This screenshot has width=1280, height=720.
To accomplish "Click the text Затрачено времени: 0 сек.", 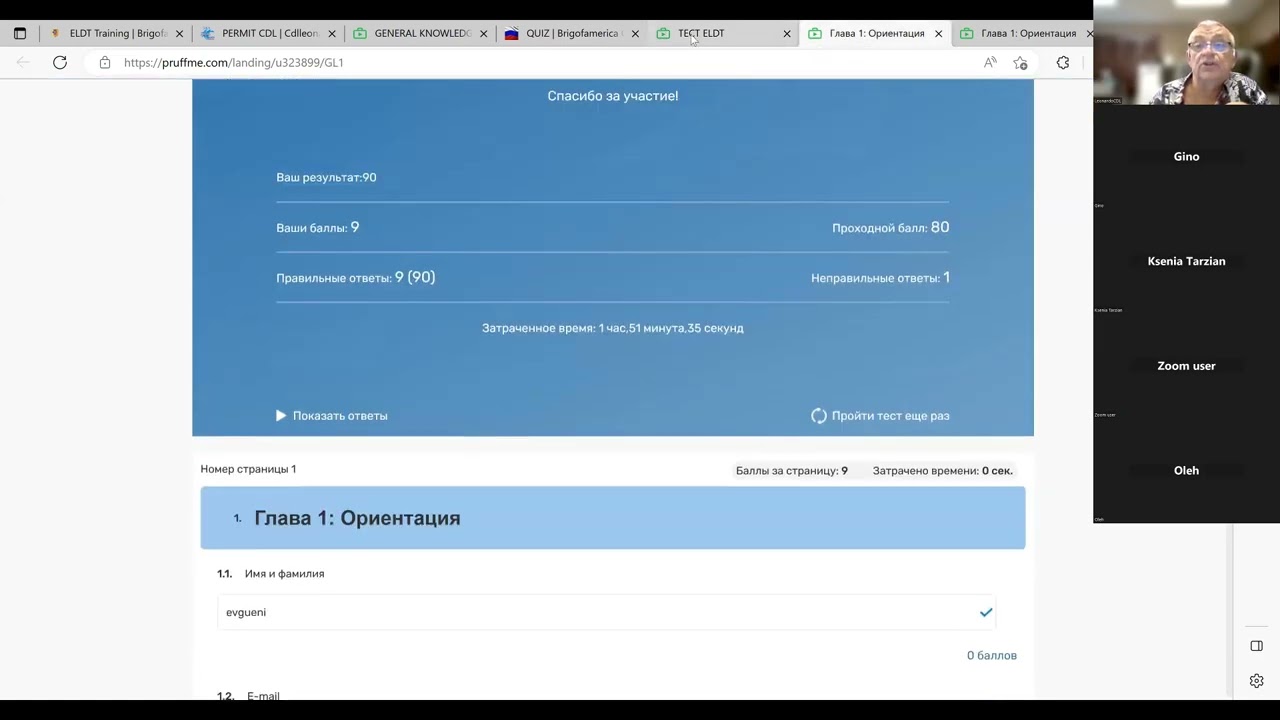I will tap(943, 471).
